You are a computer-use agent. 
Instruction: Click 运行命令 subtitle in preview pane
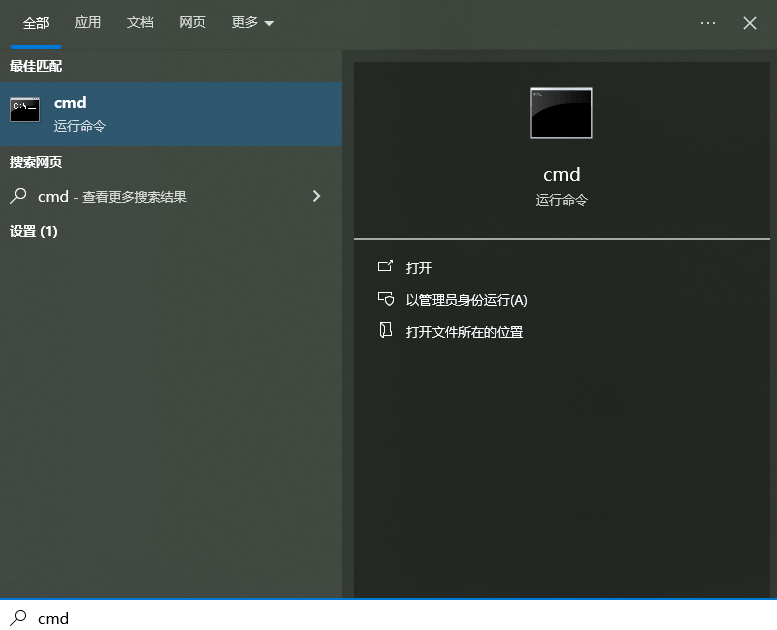pyautogui.click(x=561, y=200)
